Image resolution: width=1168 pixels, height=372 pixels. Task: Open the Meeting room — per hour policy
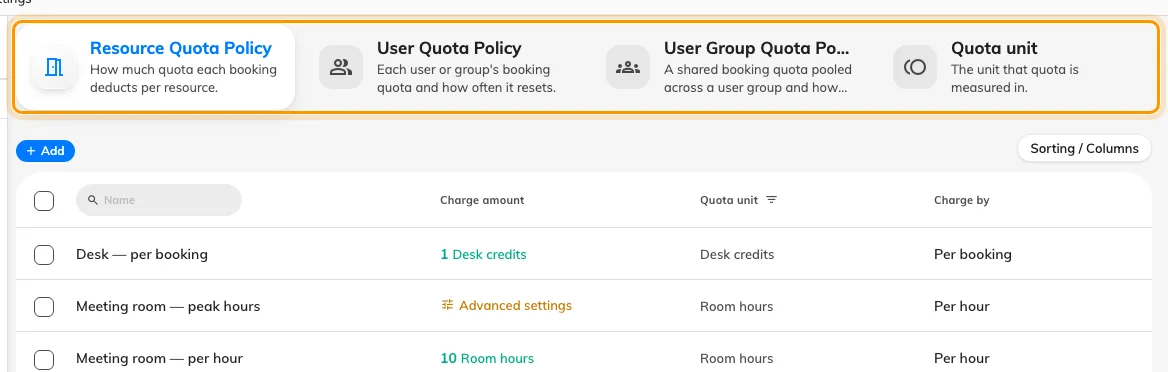coord(159,359)
